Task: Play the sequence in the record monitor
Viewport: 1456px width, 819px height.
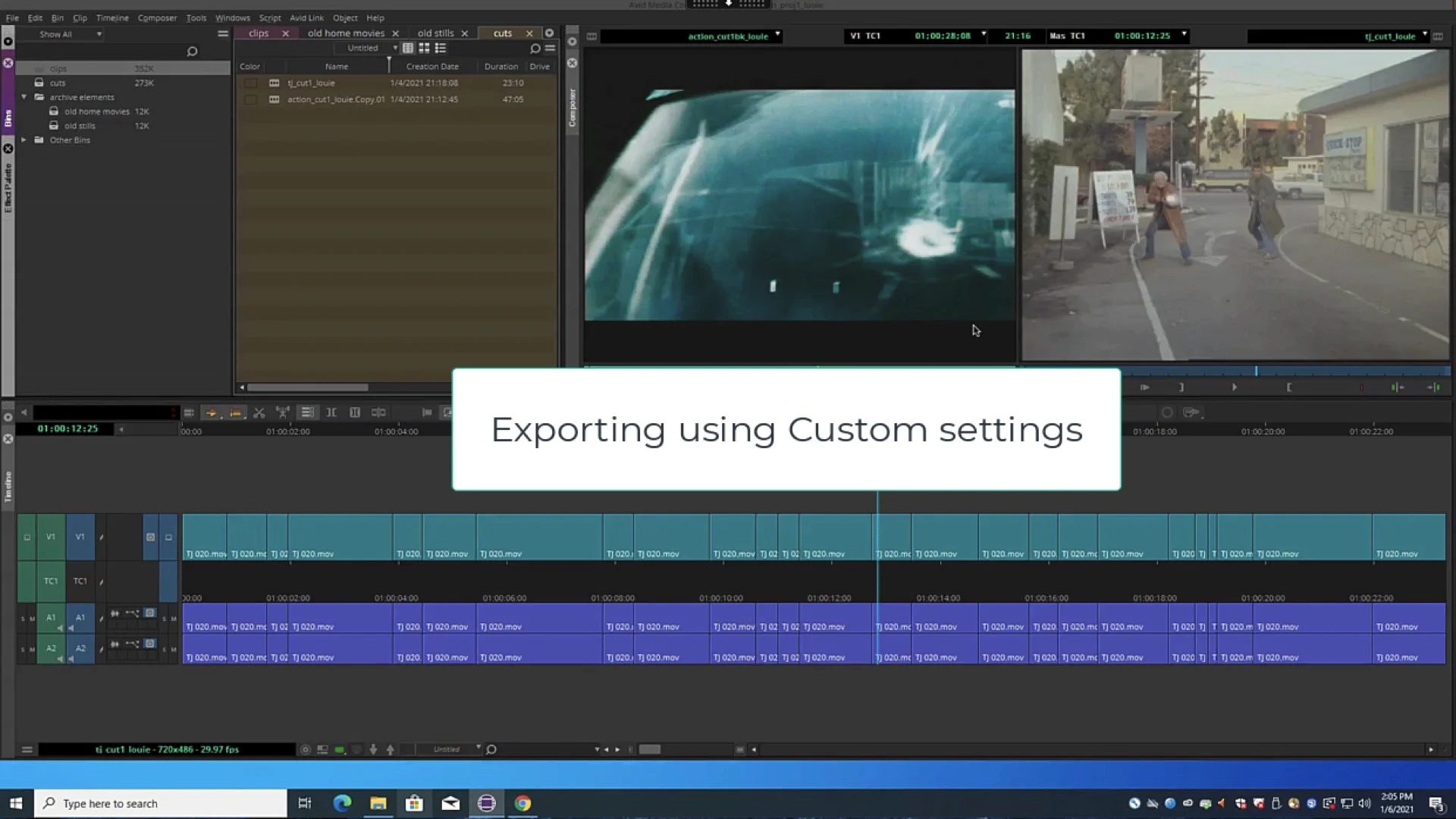Action: click(1235, 388)
